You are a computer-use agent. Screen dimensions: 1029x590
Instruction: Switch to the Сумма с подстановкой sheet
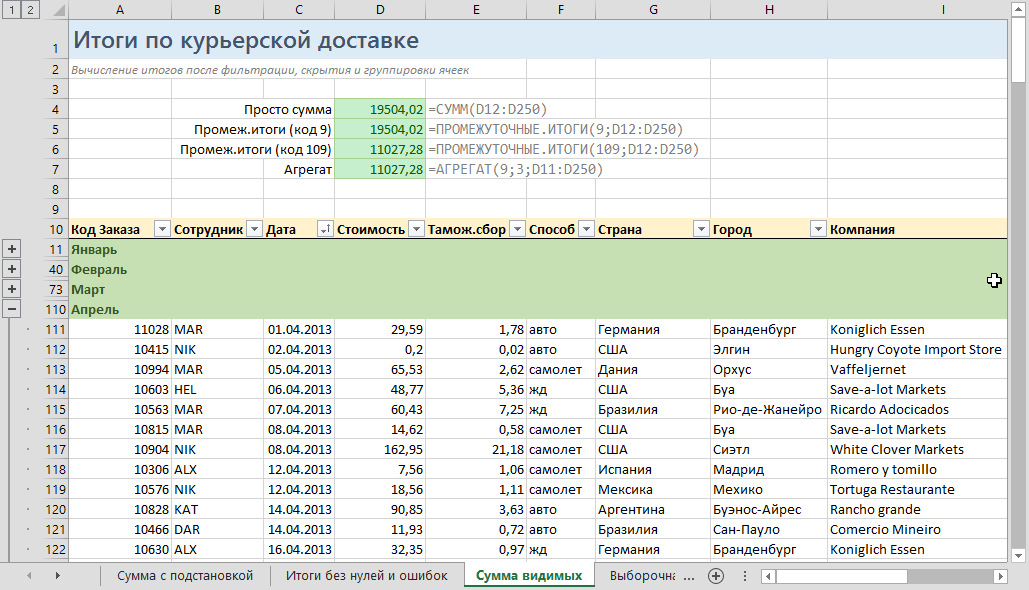tap(185, 576)
